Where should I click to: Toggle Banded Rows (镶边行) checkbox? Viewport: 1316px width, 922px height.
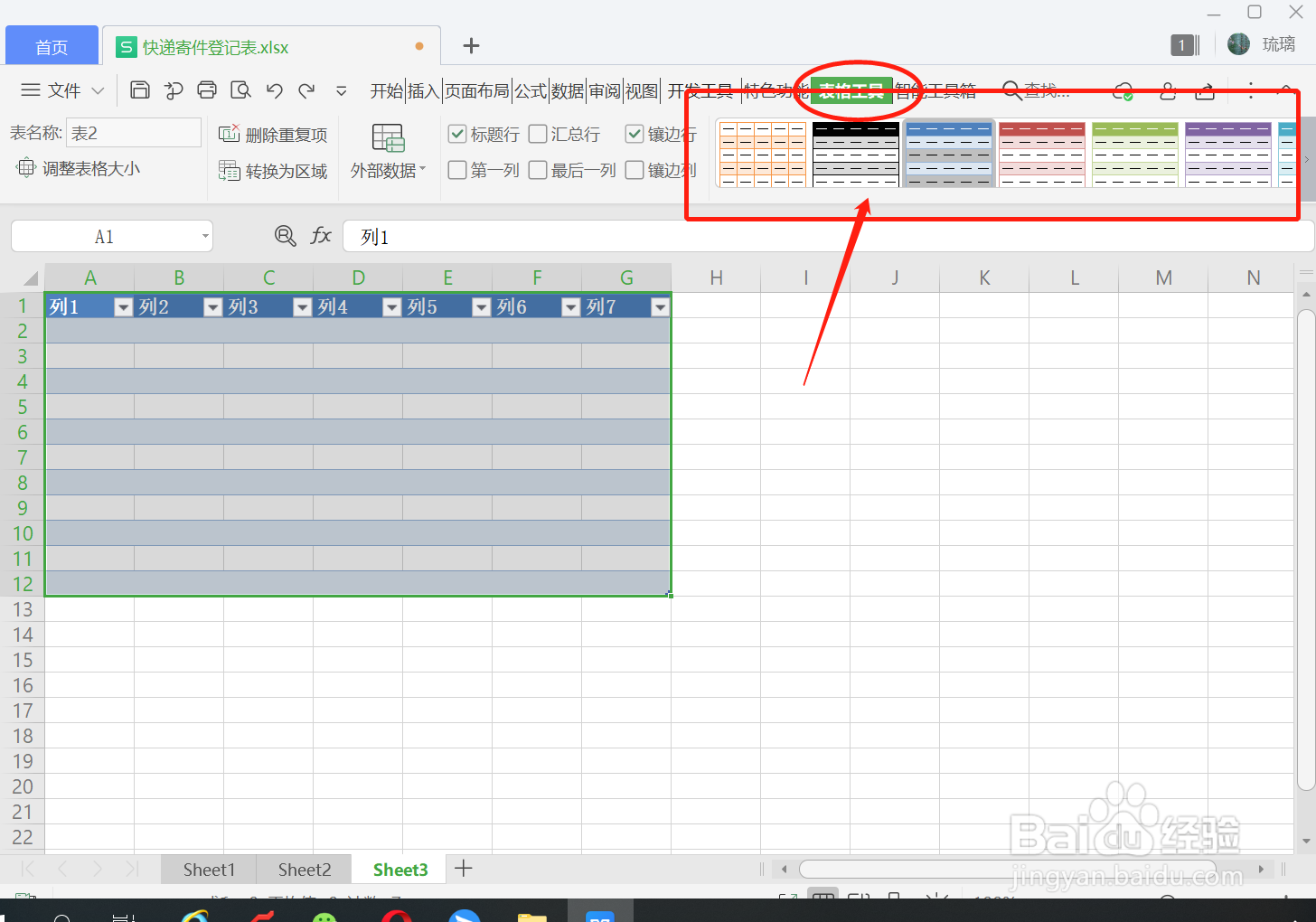pyautogui.click(x=634, y=134)
